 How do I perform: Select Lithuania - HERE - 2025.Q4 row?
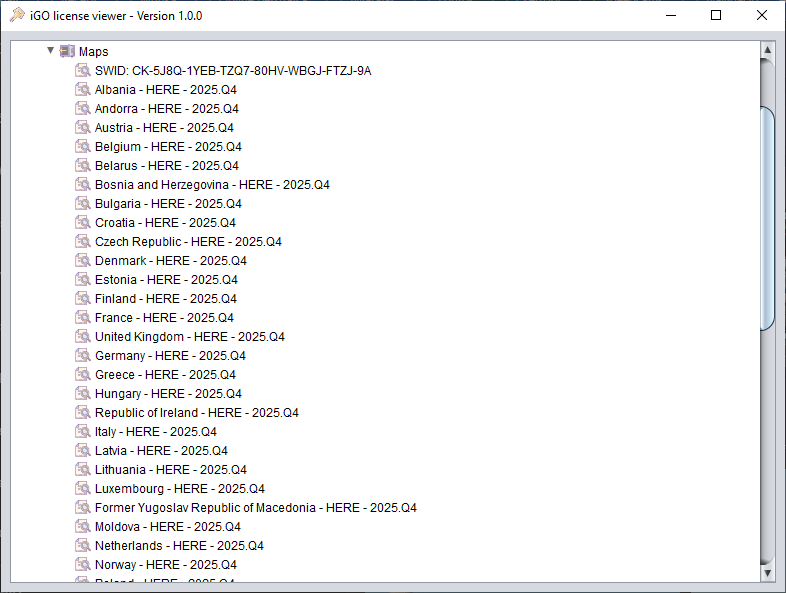(x=170, y=471)
